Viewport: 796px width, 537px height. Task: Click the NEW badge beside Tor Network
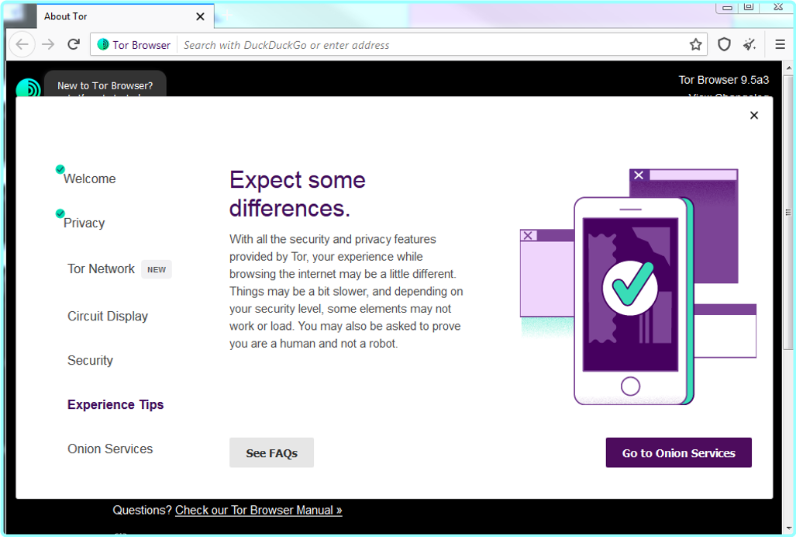(x=156, y=270)
